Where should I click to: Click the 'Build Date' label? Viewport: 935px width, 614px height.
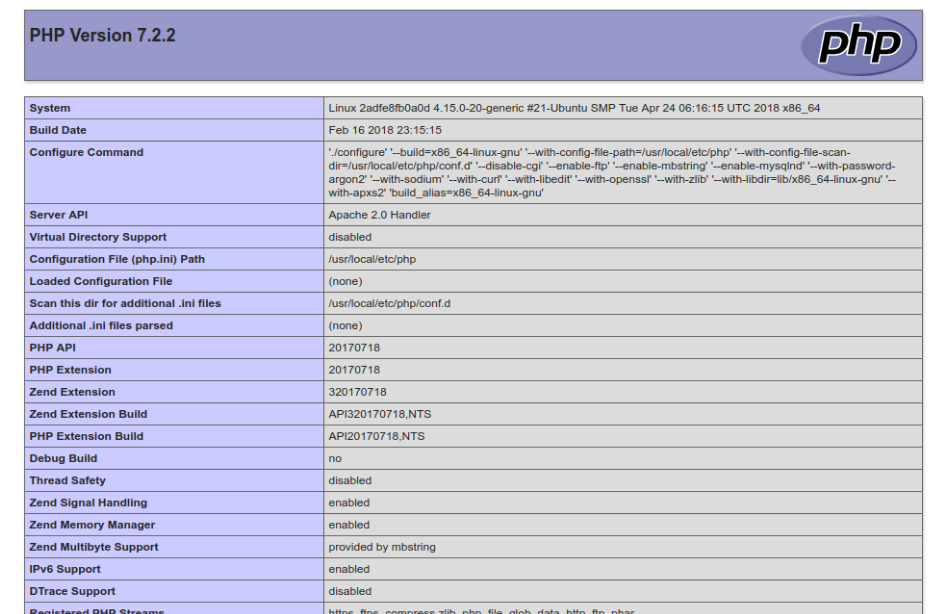coord(58,130)
